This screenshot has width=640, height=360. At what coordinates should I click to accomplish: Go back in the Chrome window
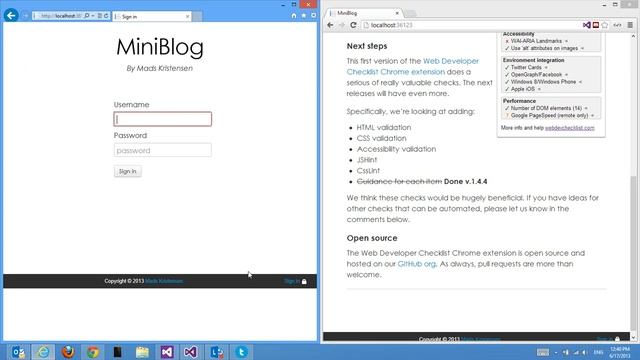pos(330,25)
